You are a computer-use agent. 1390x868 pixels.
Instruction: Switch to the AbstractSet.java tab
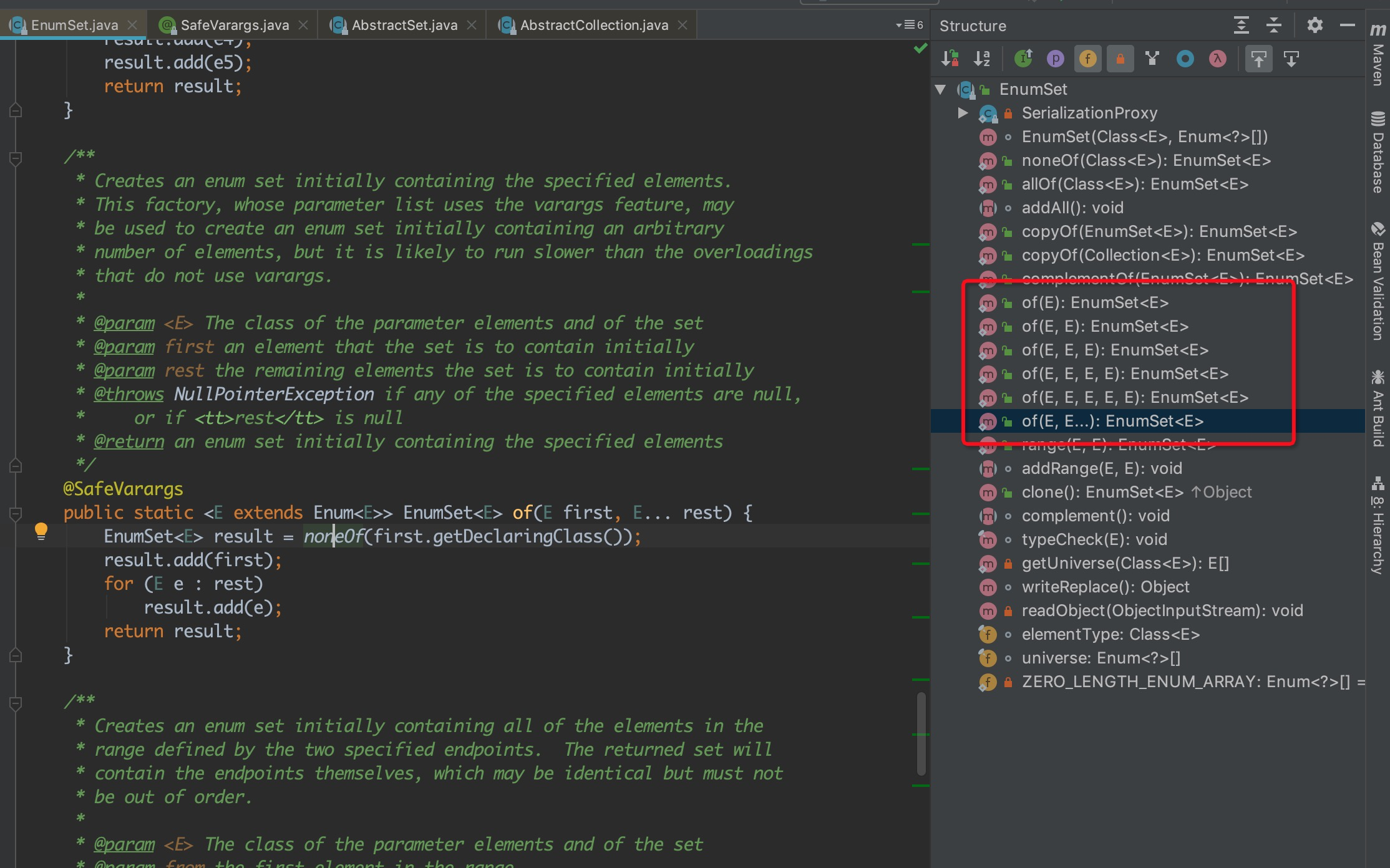[x=404, y=25]
